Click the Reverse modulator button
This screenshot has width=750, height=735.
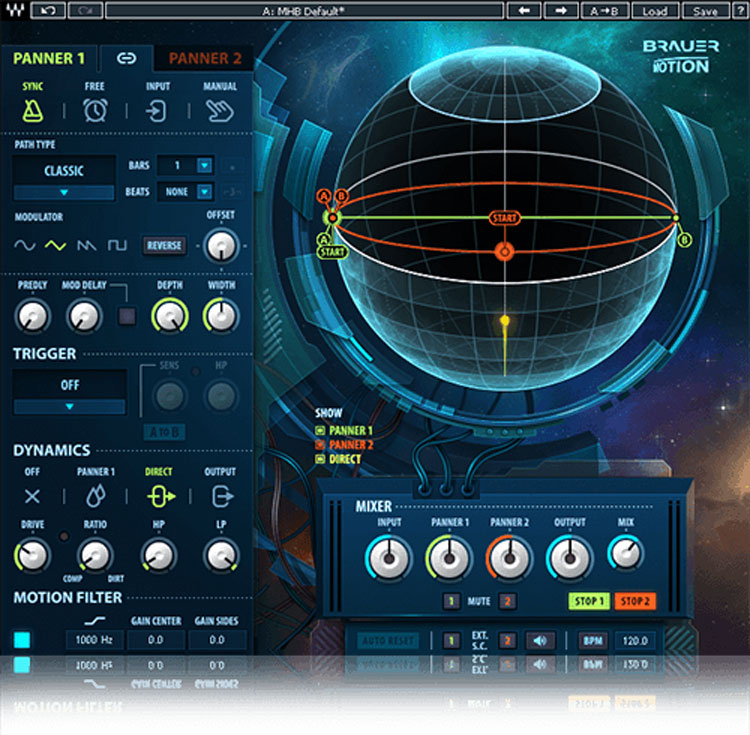click(164, 245)
